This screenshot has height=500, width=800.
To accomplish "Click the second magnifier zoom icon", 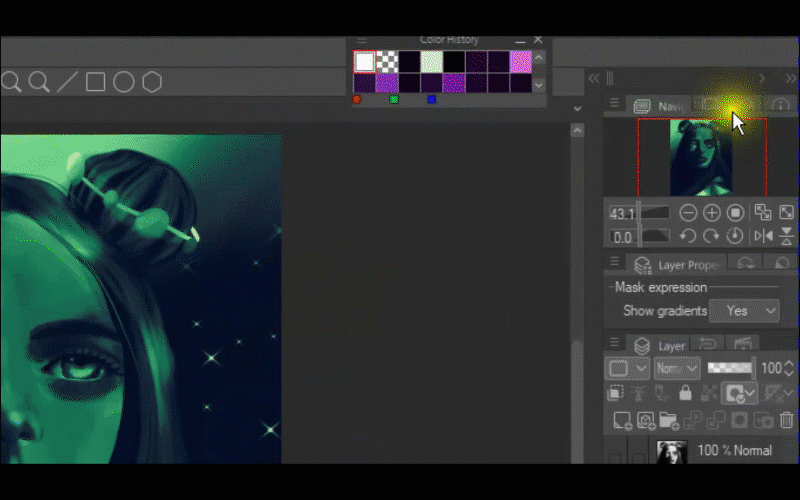I will [x=39, y=82].
